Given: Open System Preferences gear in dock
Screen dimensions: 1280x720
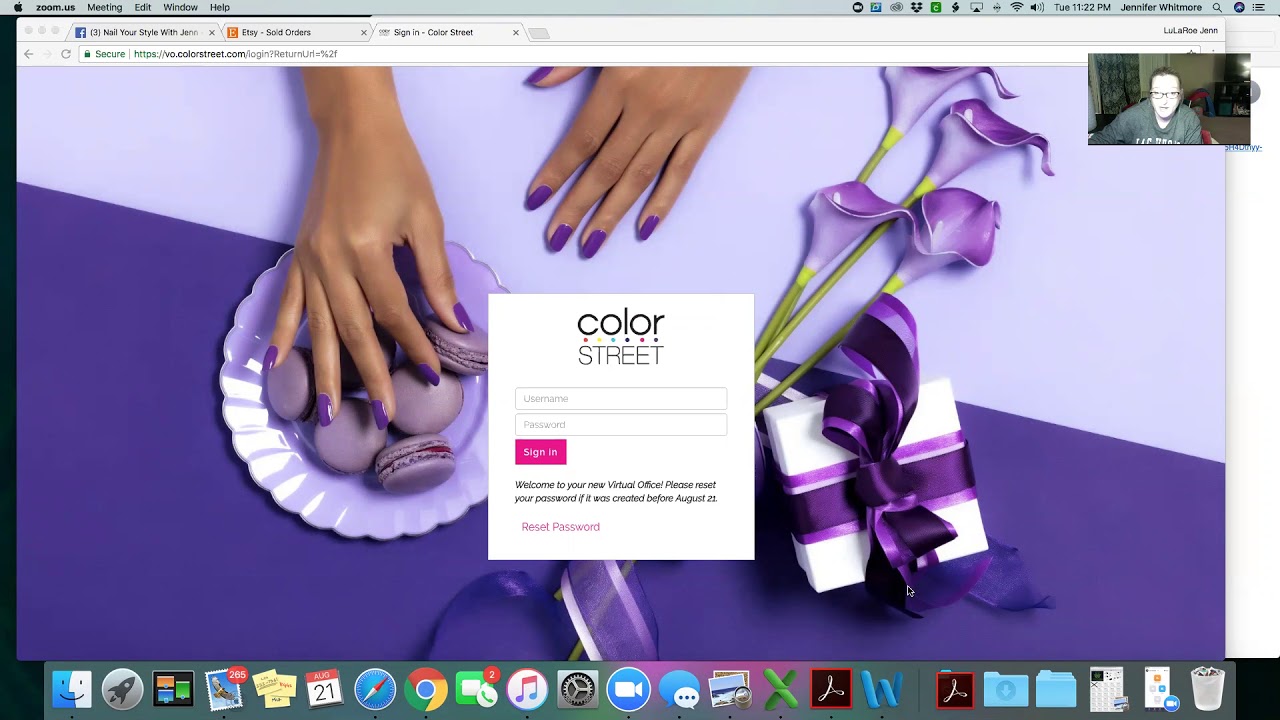Looking at the screenshot, I should (x=578, y=690).
